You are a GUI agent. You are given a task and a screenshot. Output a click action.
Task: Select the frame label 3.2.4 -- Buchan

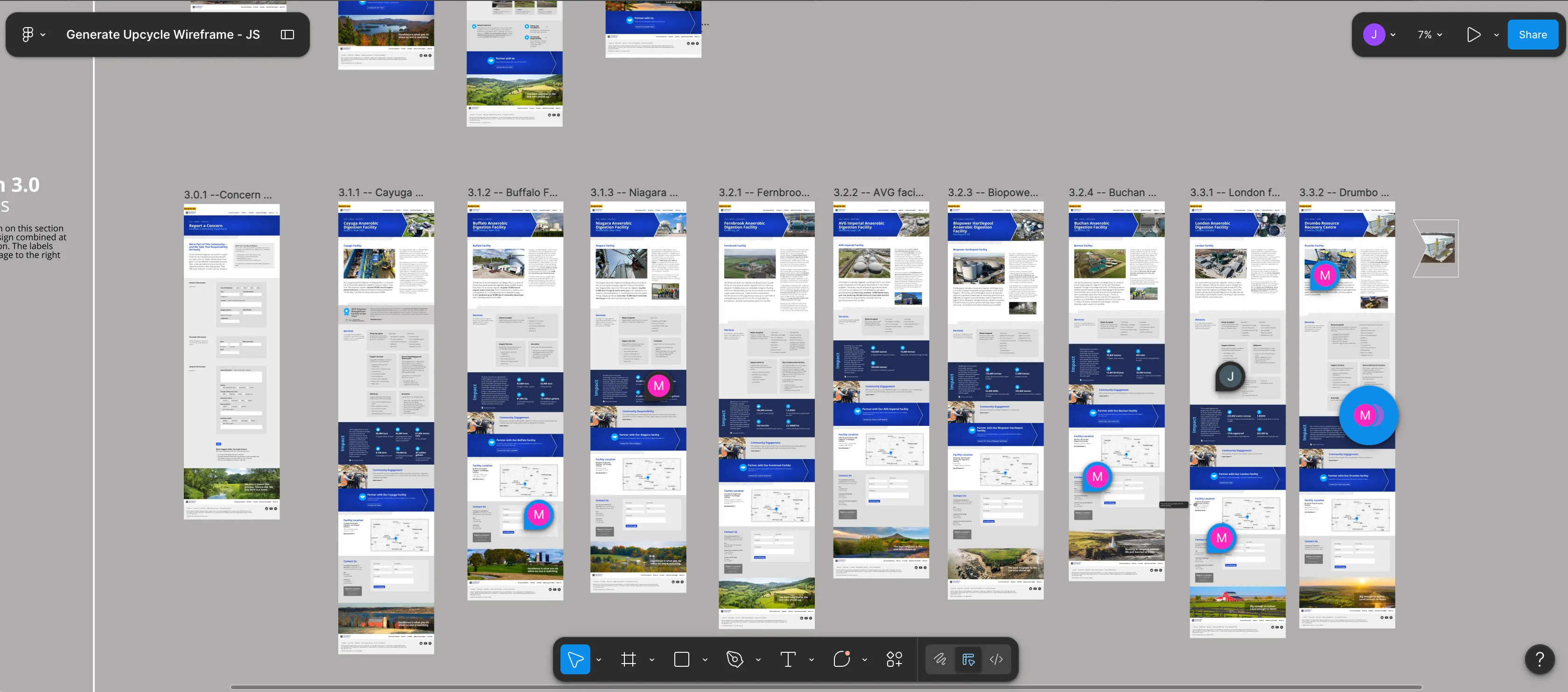pos(1113,192)
